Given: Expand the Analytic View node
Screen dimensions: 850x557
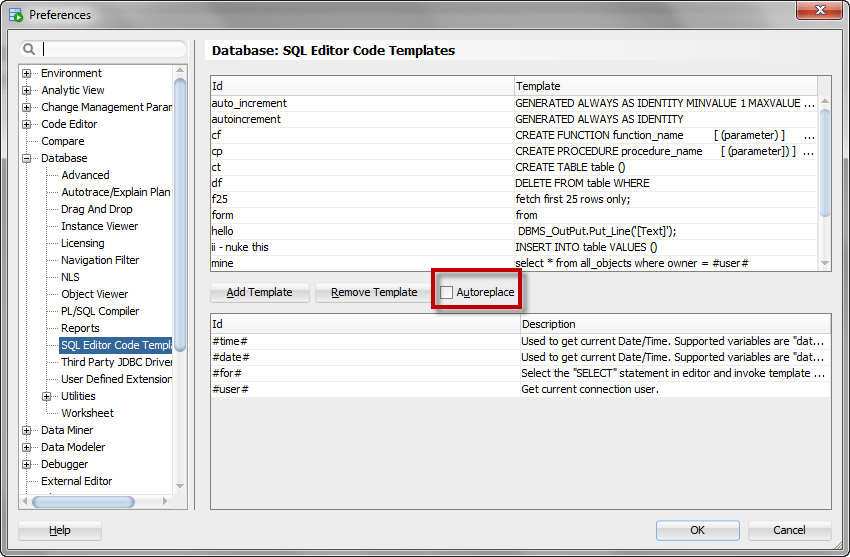Looking at the screenshot, I should pyautogui.click(x=26, y=90).
